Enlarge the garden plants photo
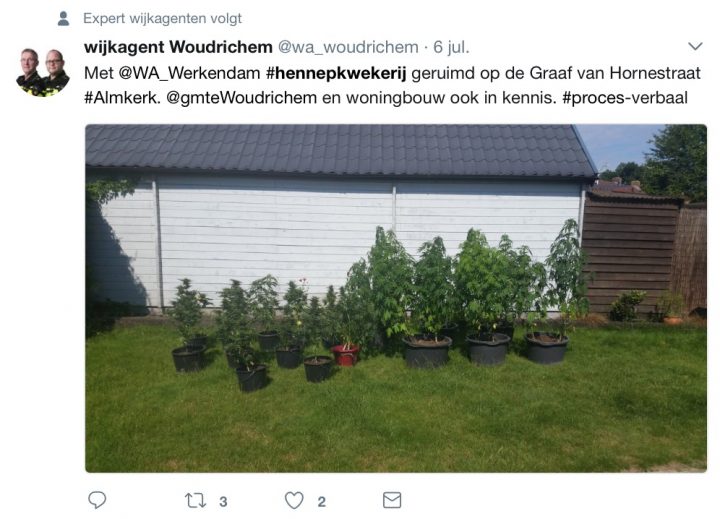This screenshot has height=519, width=720. pos(396,299)
